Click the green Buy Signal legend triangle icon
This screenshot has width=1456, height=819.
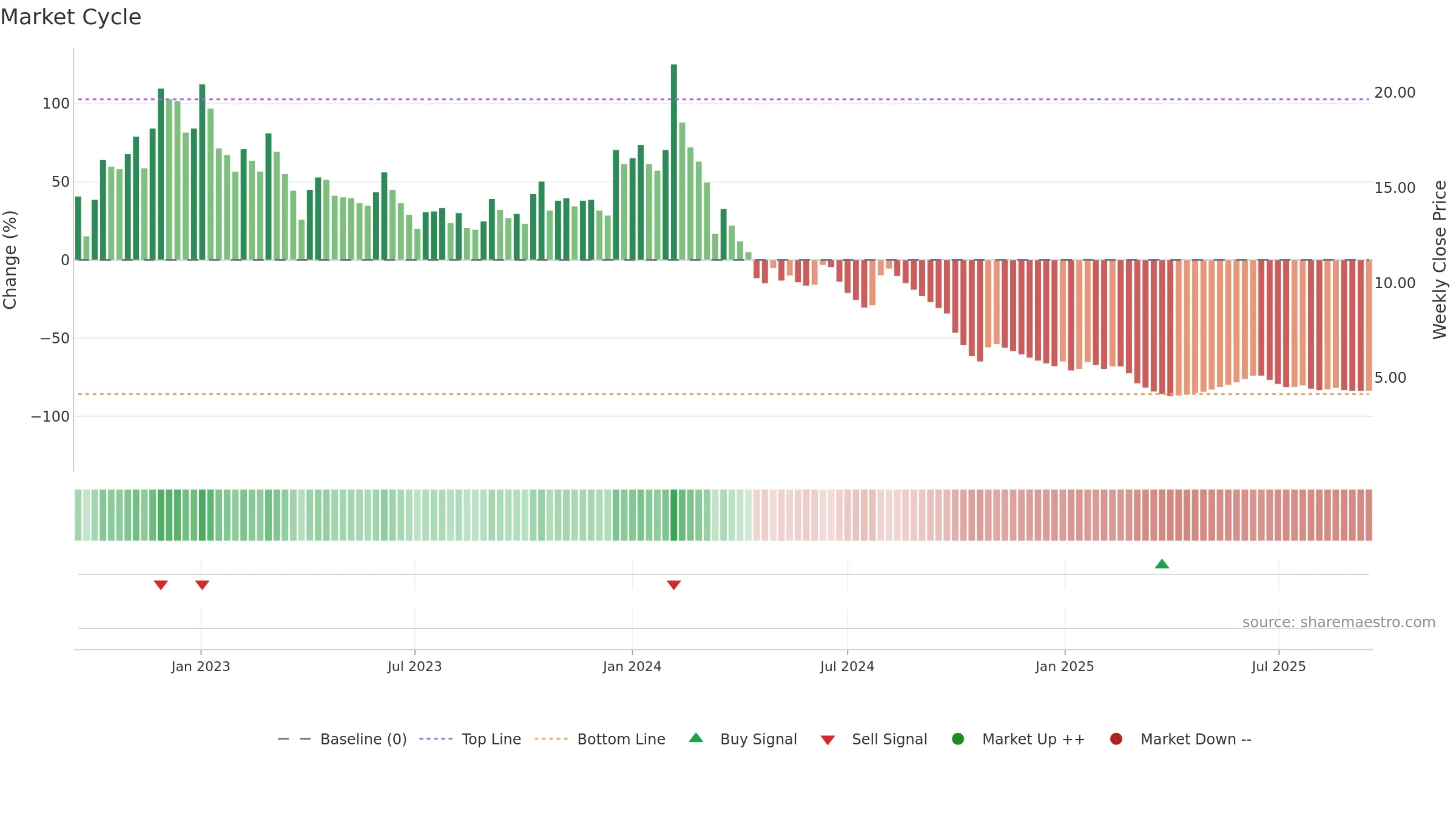[x=696, y=738]
